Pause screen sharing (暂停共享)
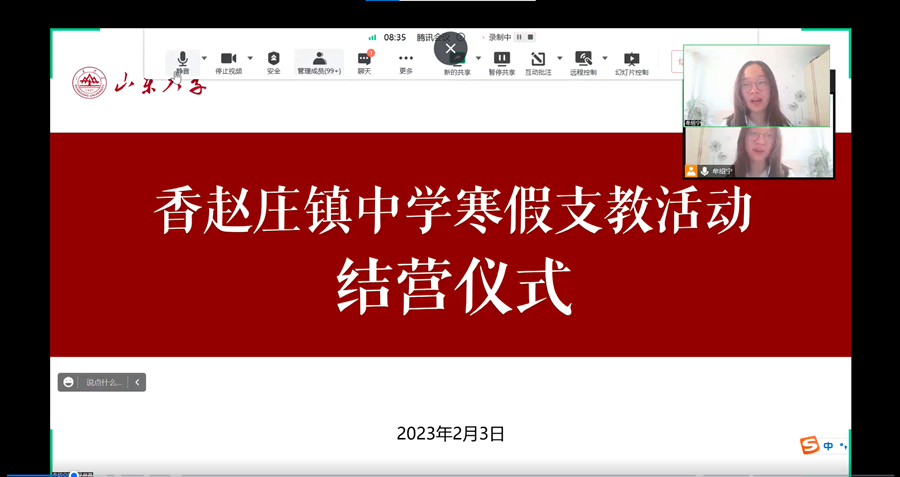Image resolution: width=900 pixels, height=477 pixels. coord(502,60)
